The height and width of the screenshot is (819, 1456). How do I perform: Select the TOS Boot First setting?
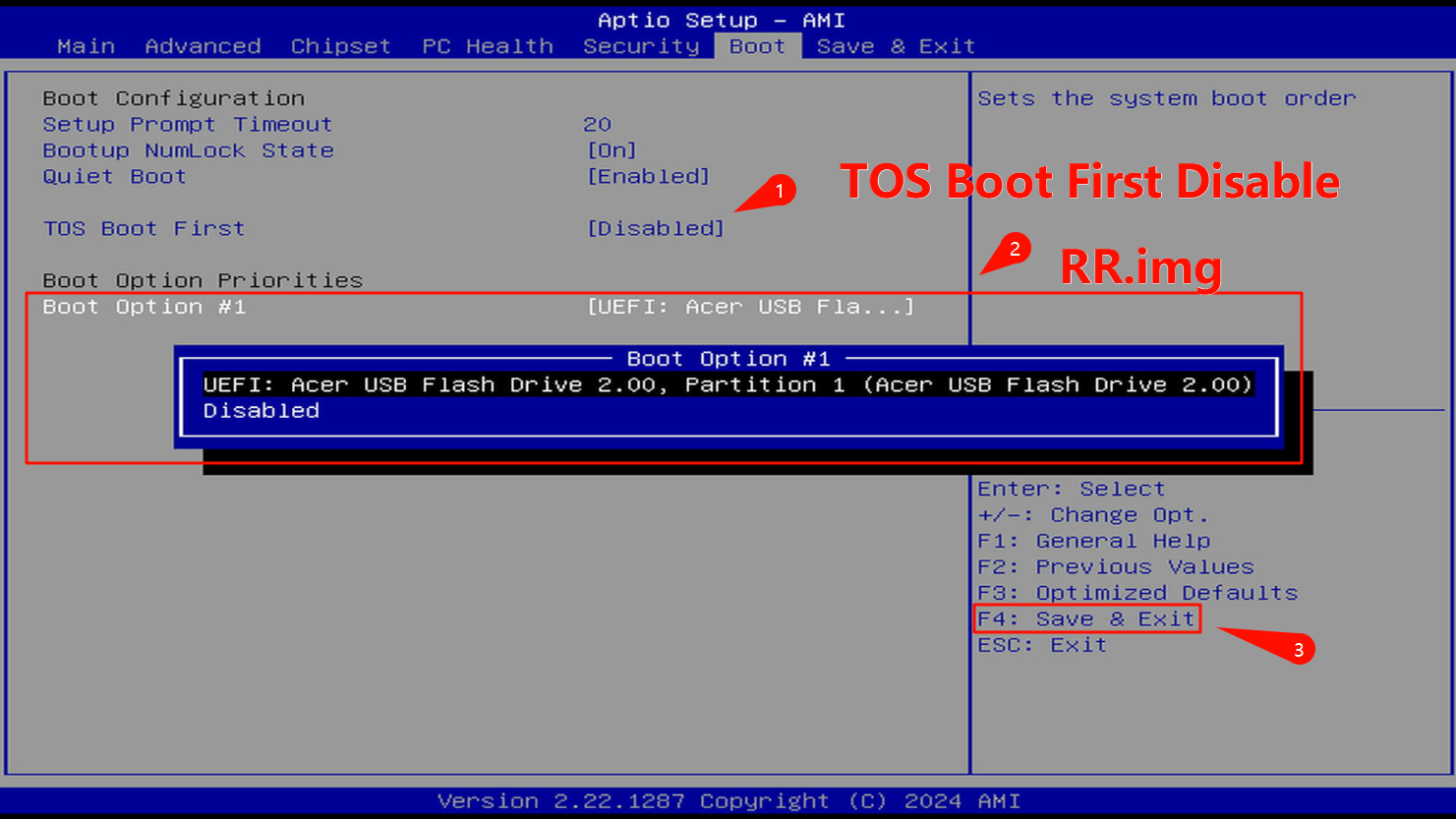pyautogui.click(x=144, y=228)
